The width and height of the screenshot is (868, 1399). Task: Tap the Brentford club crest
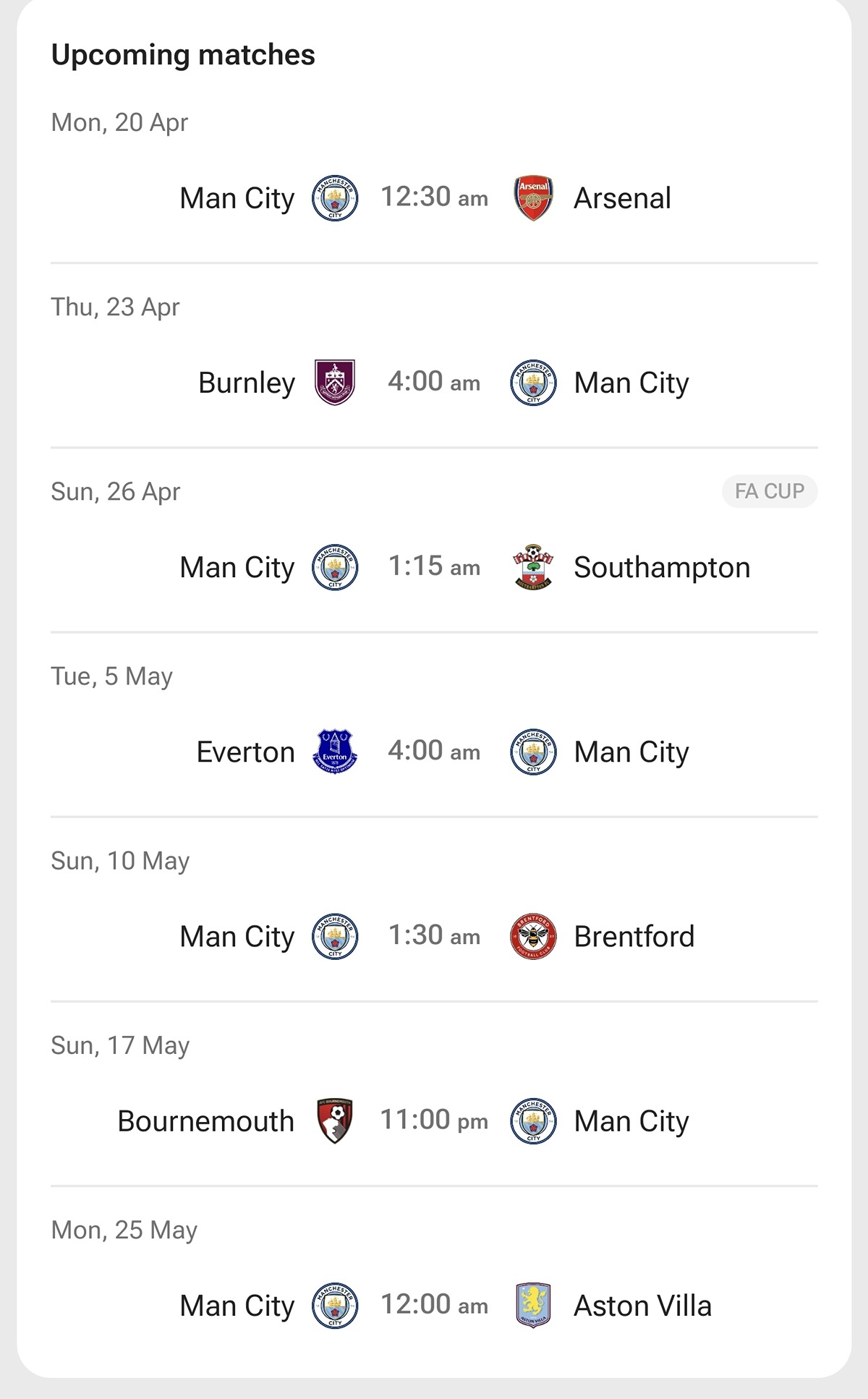pos(533,936)
